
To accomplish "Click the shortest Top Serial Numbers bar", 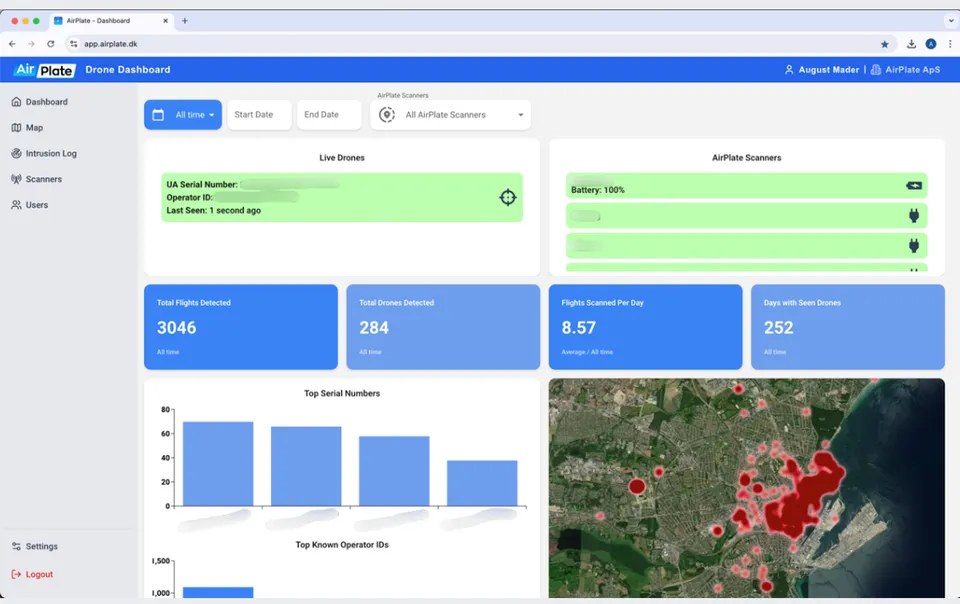I will pos(482,483).
